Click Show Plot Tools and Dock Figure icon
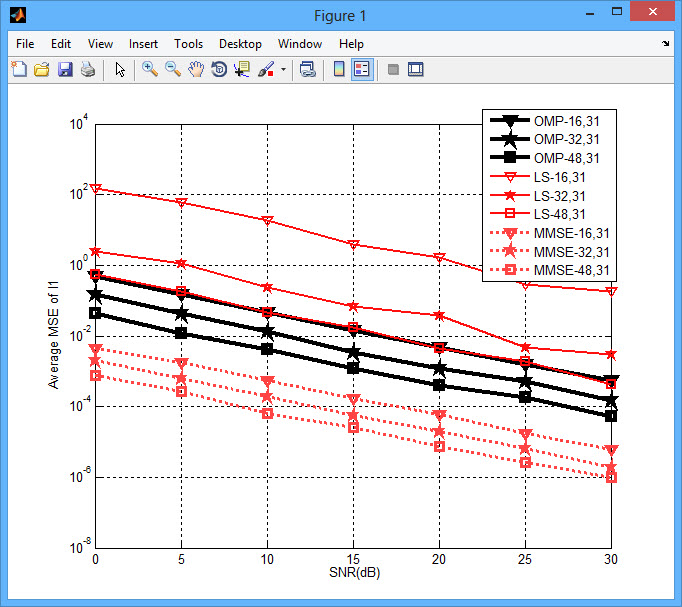 click(416, 69)
